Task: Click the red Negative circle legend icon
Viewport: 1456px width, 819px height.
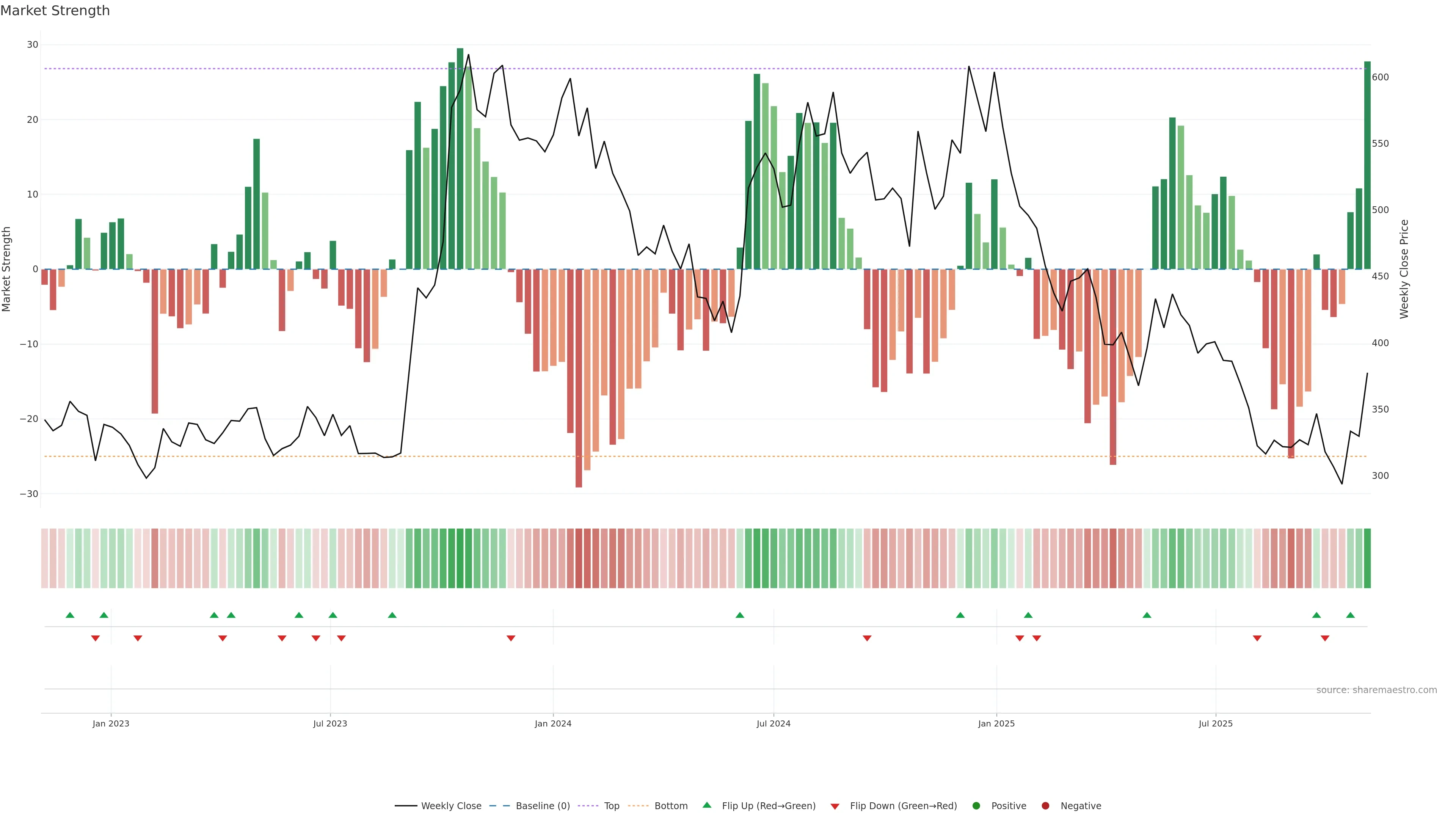Action: click(x=1045, y=805)
